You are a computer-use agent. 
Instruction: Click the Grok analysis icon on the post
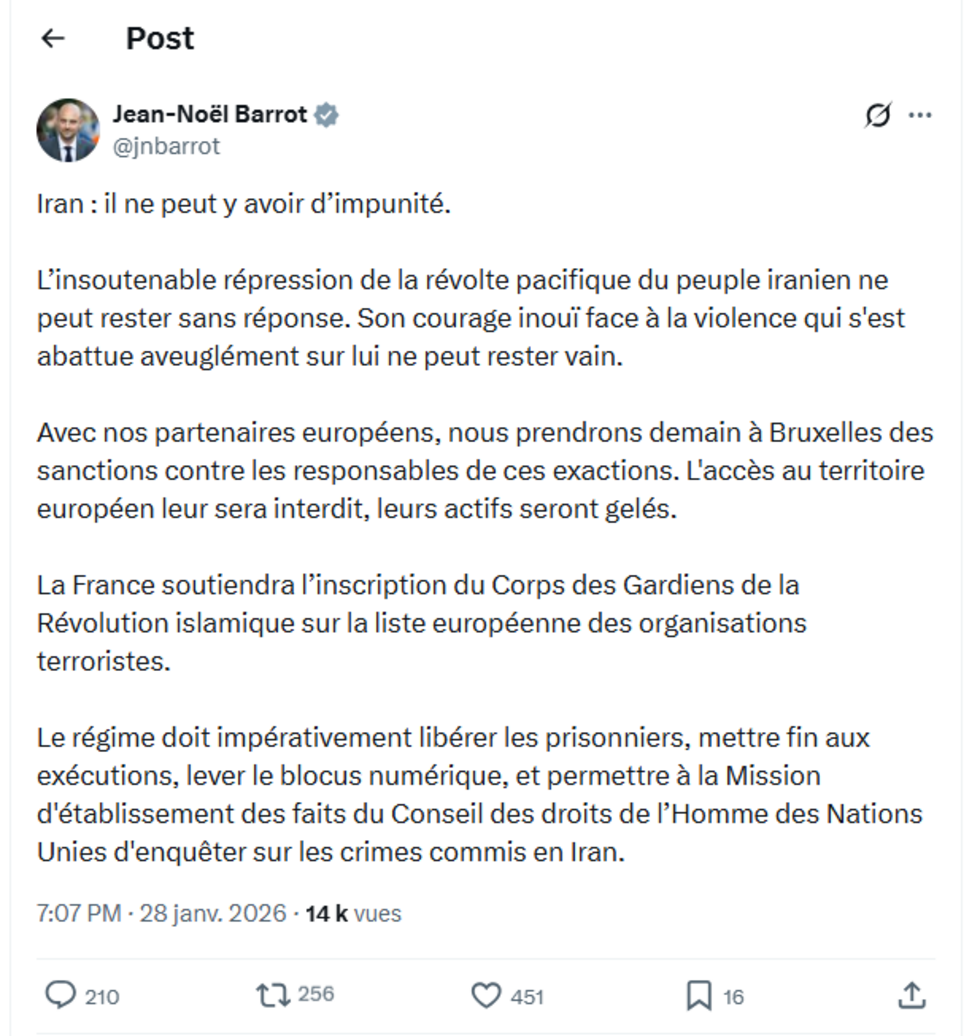click(x=876, y=116)
